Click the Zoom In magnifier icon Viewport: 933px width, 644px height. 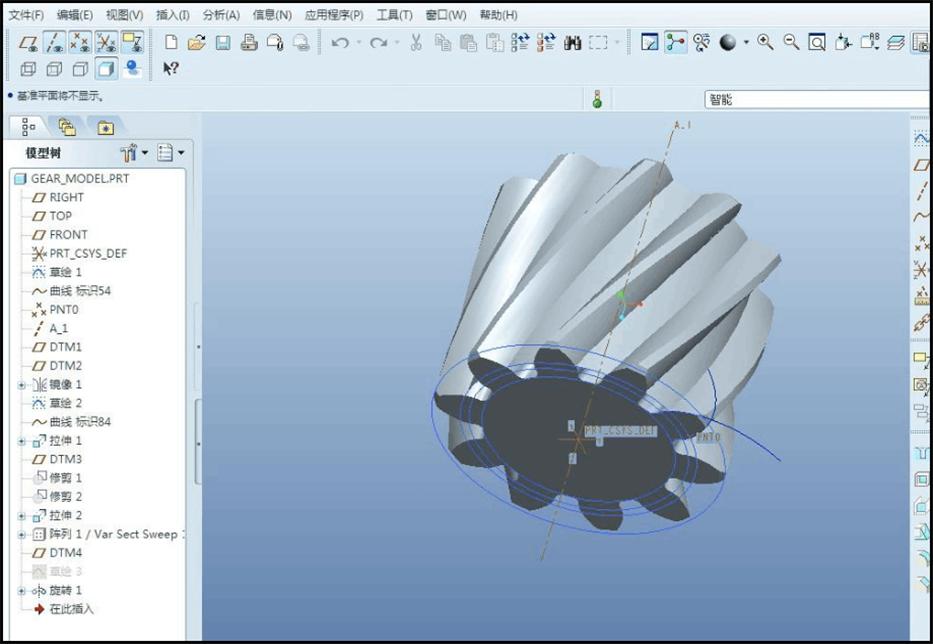click(765, 42)
